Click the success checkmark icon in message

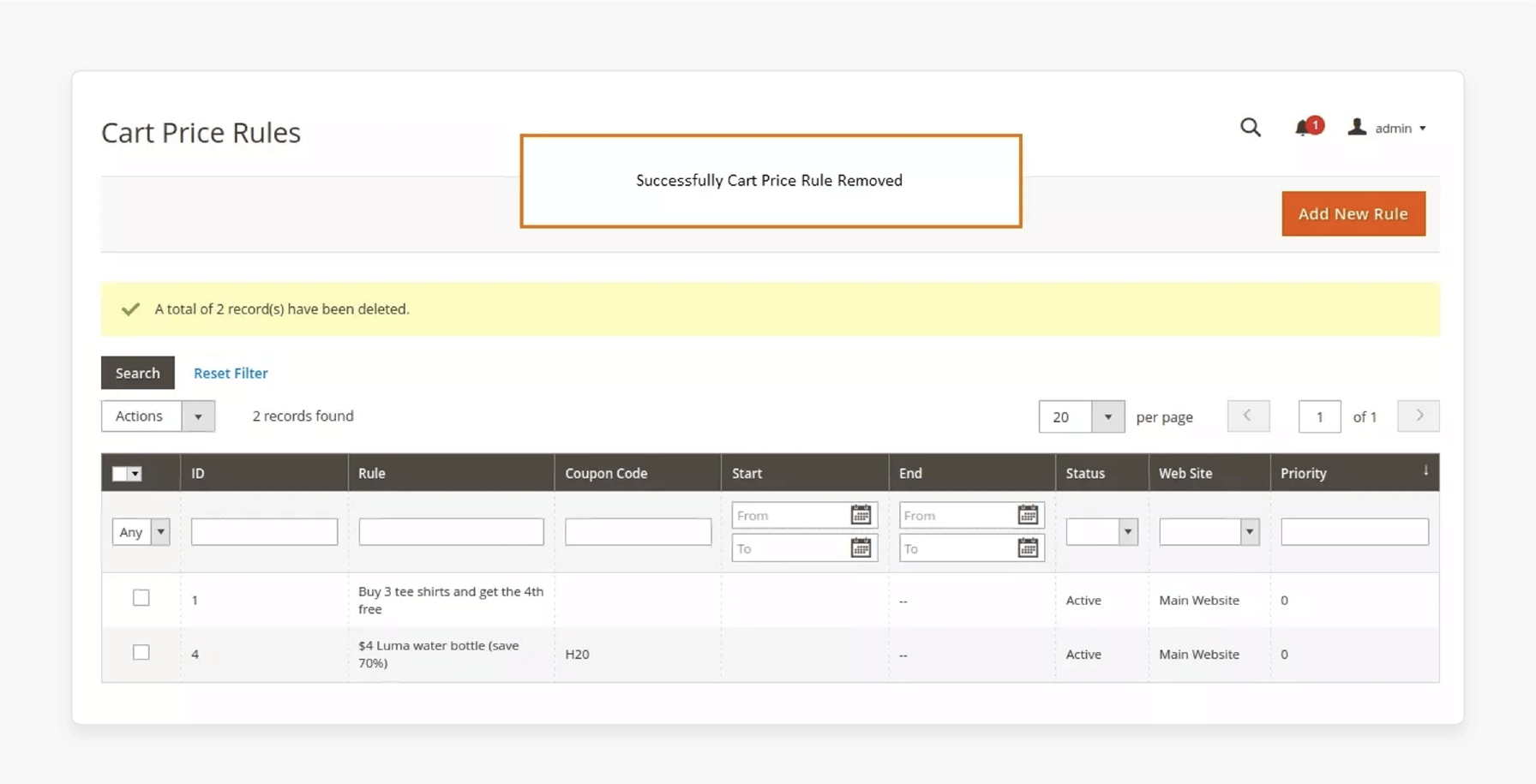click(x=130, y=308)
